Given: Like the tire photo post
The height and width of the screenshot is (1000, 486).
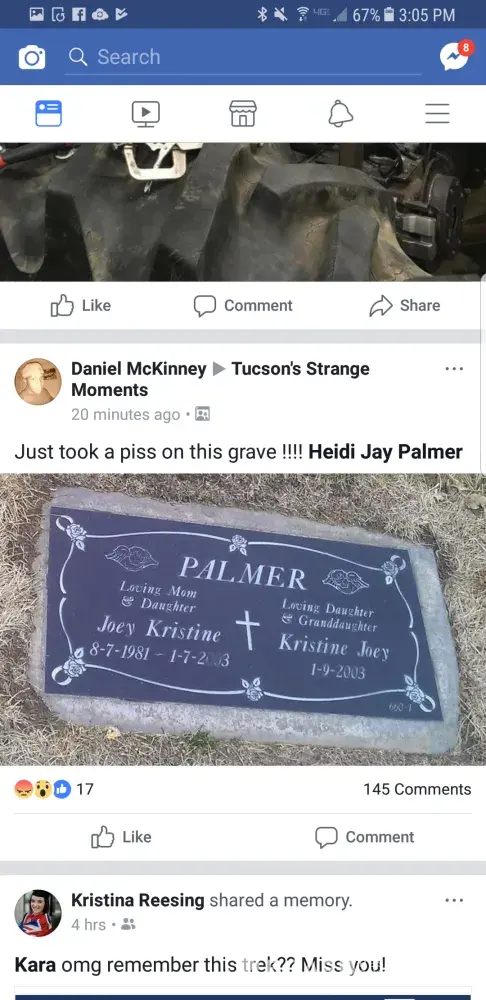Looking at the screenshot, I should click(80, 305).
